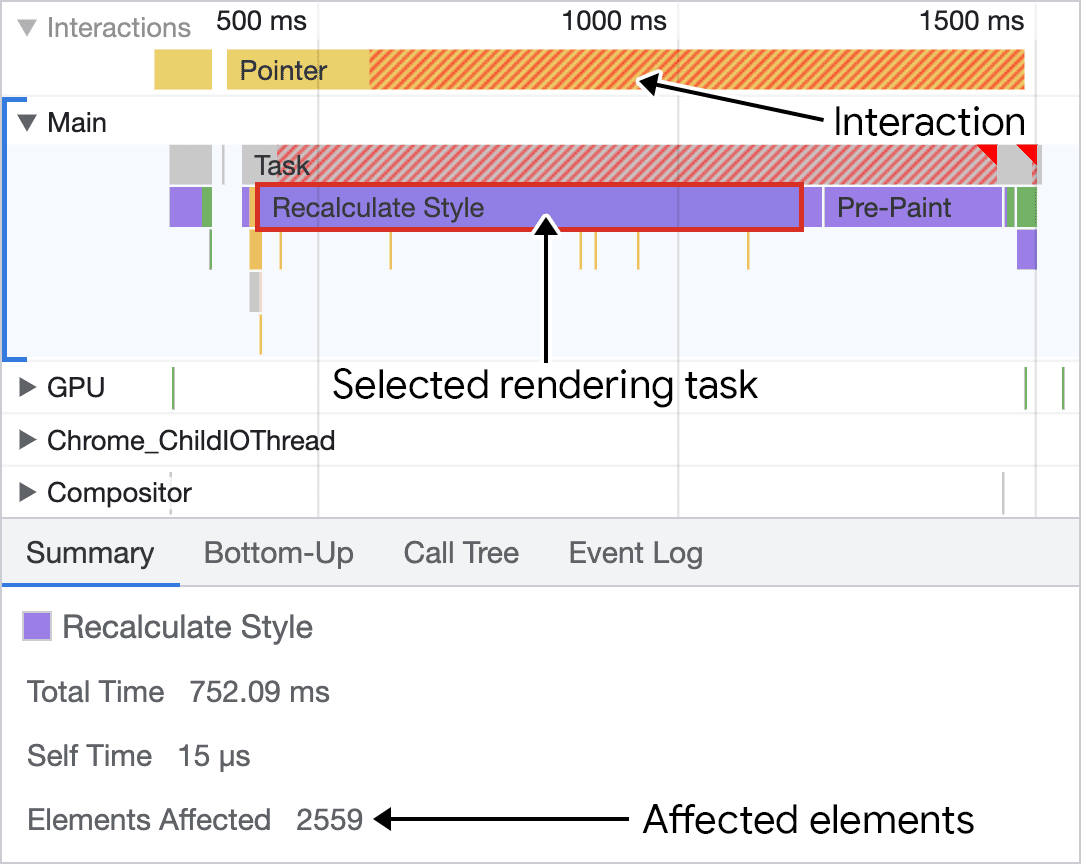This screenshot has height=864, width=1081.
Task: Click the Summary tab label
Action: pos(90,552)
